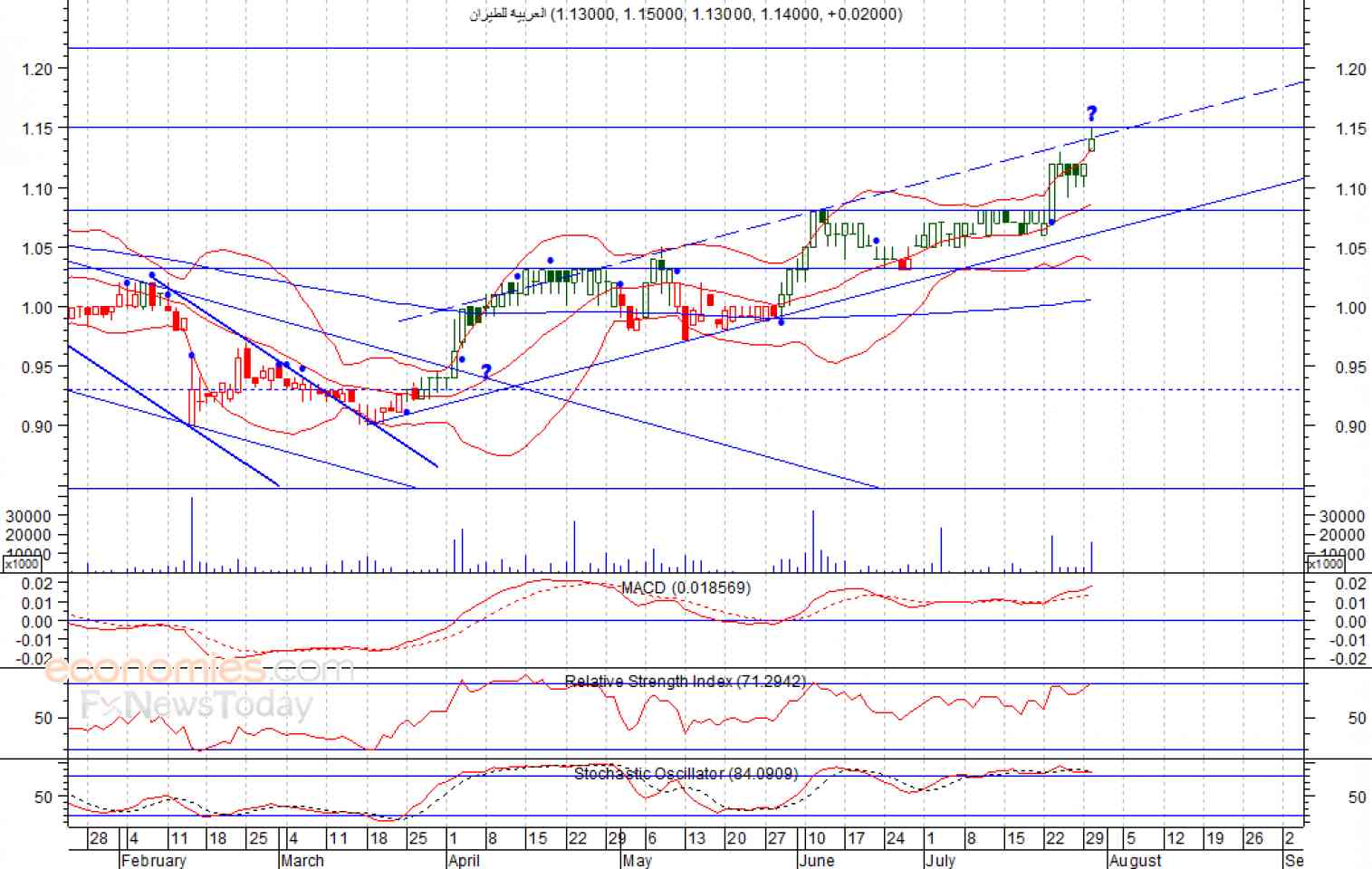Click the date label 20 on time axis
This screenshot has width=1372, height=869.
736,838
